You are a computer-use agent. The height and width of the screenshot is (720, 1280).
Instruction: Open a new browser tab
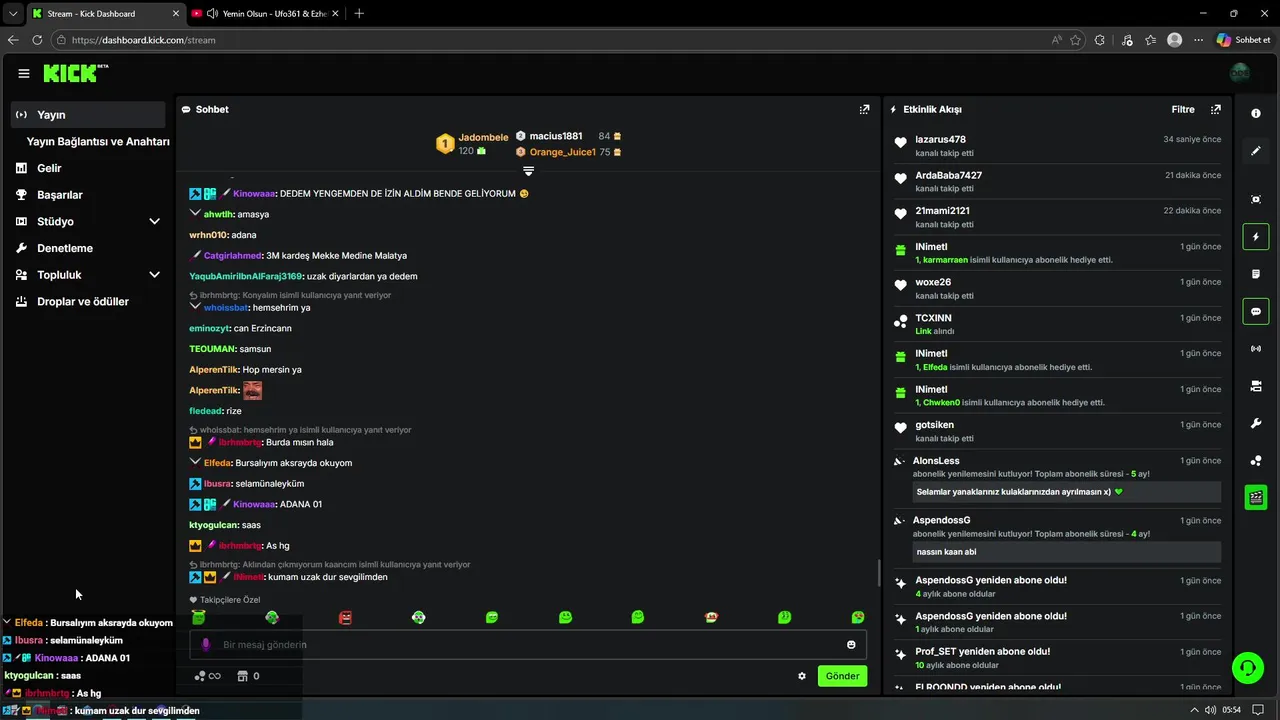pyautogui.click(x=359, y=13)
